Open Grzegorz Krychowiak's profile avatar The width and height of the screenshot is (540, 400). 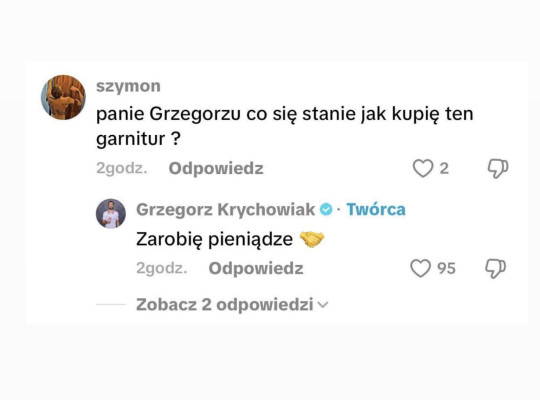pos(111,214)
